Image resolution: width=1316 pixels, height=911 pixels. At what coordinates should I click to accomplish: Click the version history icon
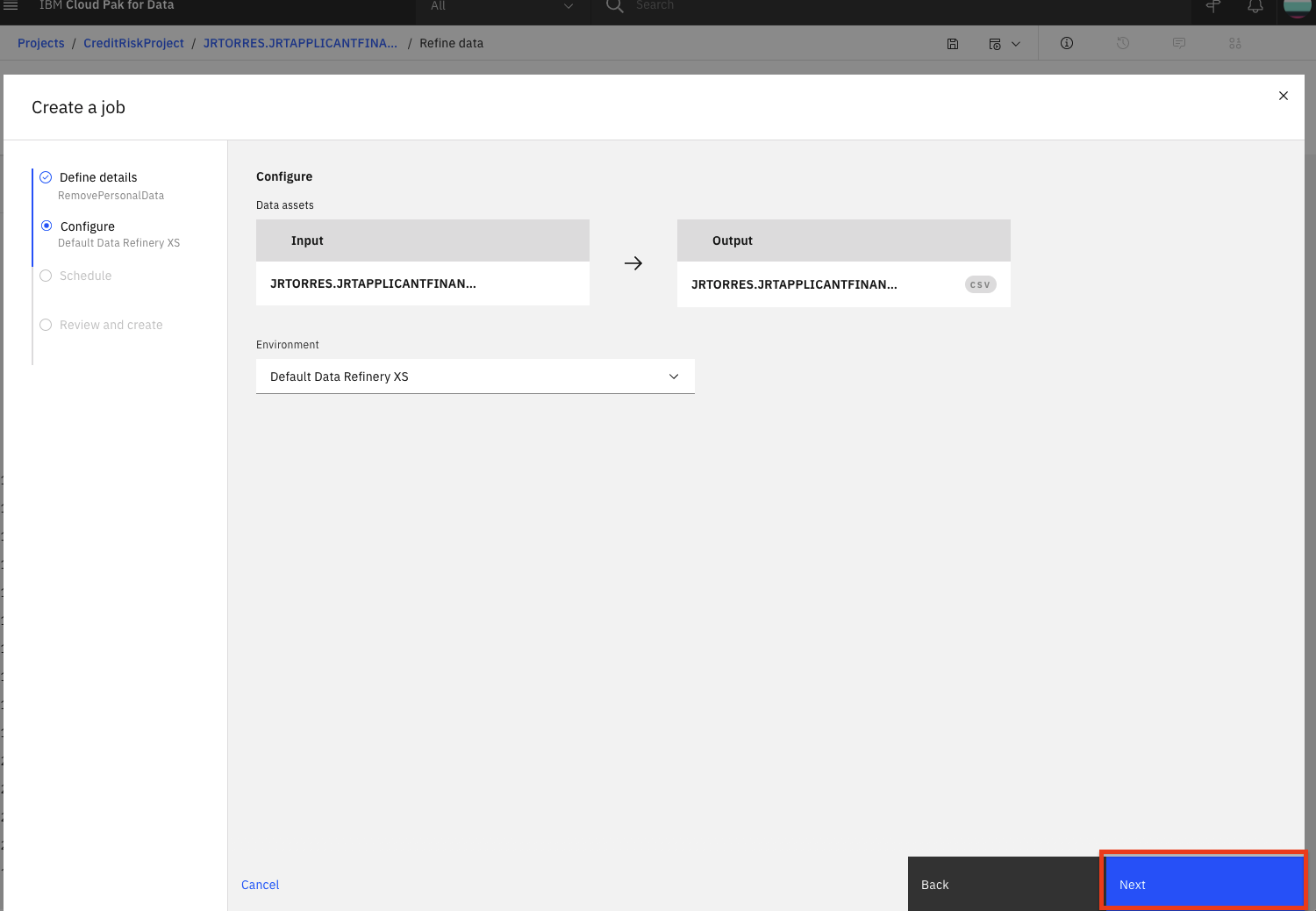point(1123,43)
